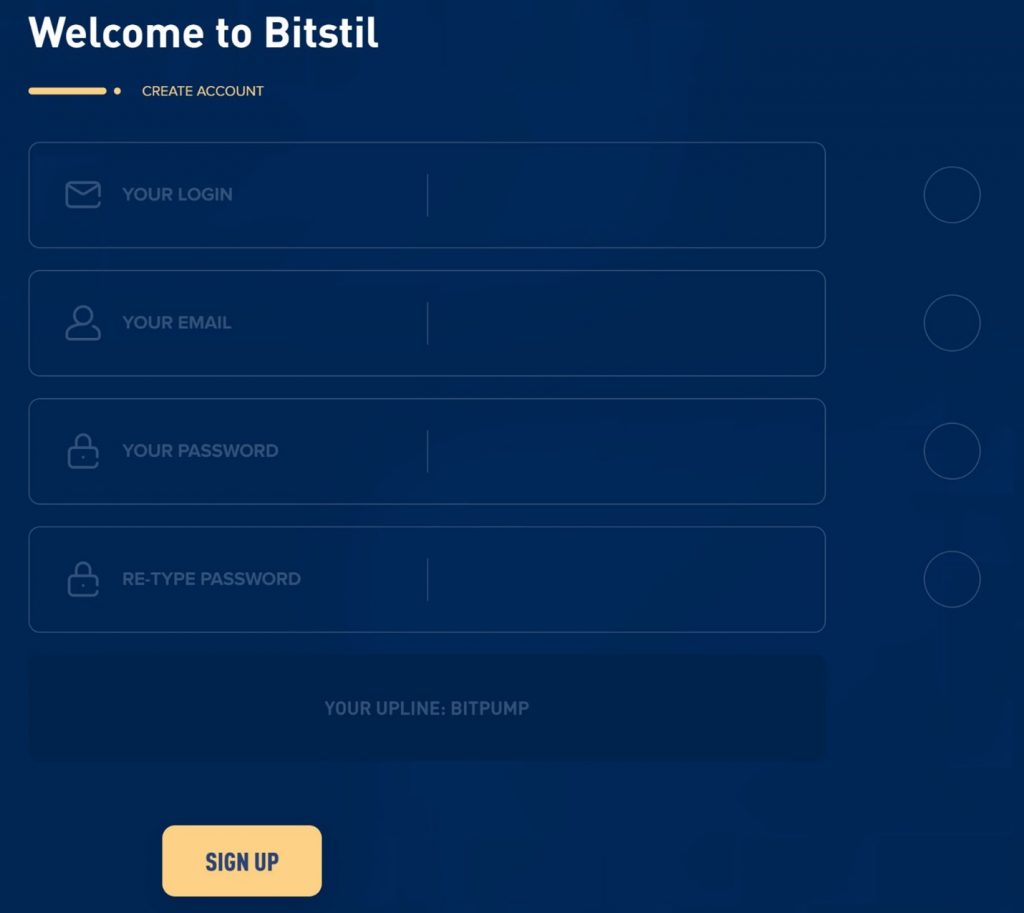Click the yellow progress bar under heading
The image size is (1024, 913).
click(67, 91)
